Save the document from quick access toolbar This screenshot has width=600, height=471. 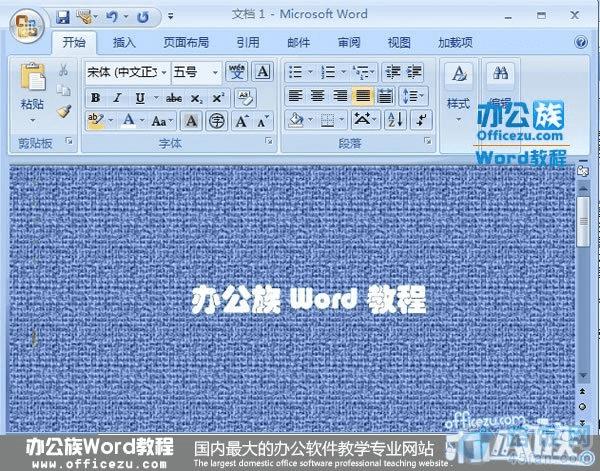[x=62, y=17]
